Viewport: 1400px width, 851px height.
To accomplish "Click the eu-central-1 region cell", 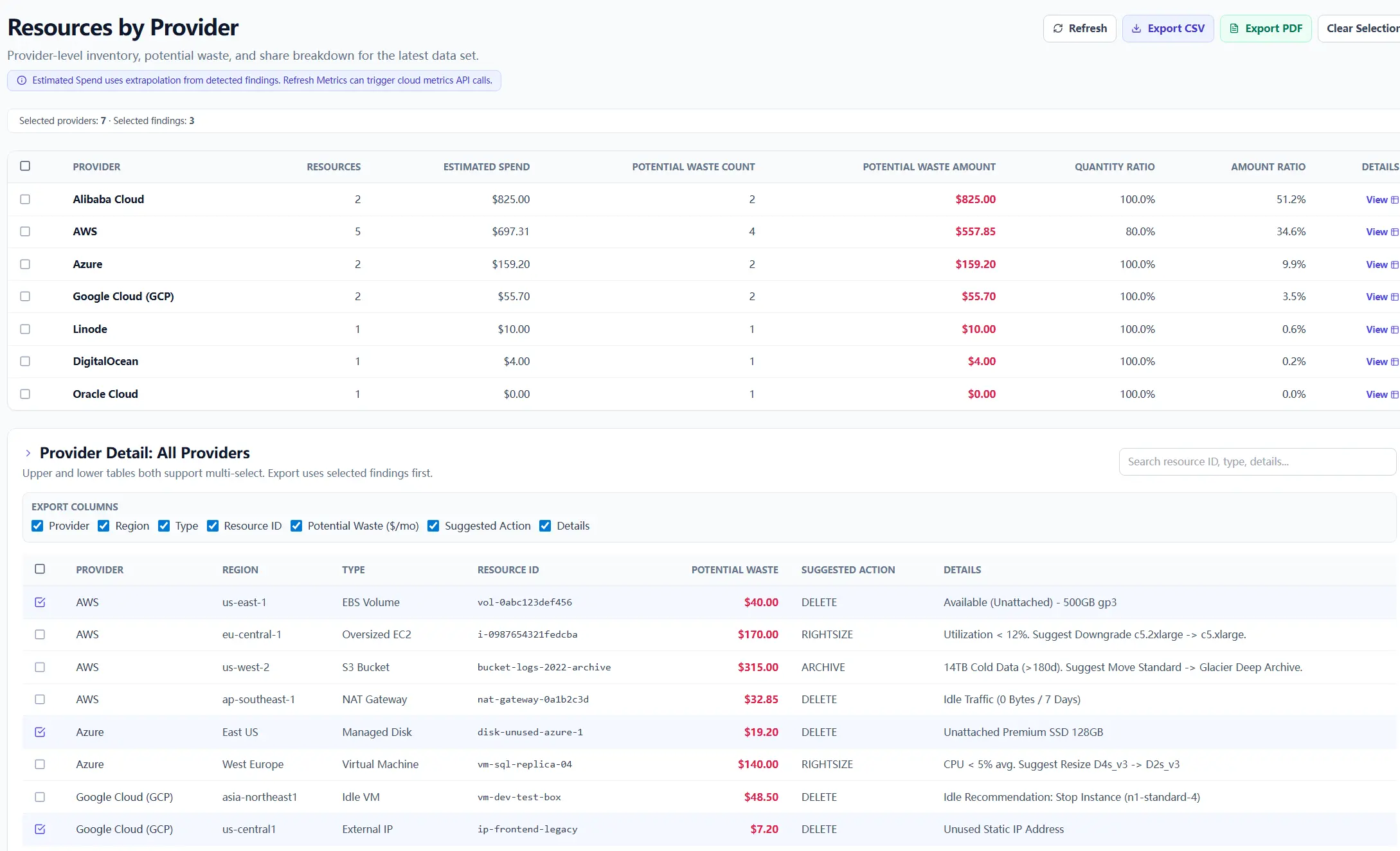I will point(252,634).
